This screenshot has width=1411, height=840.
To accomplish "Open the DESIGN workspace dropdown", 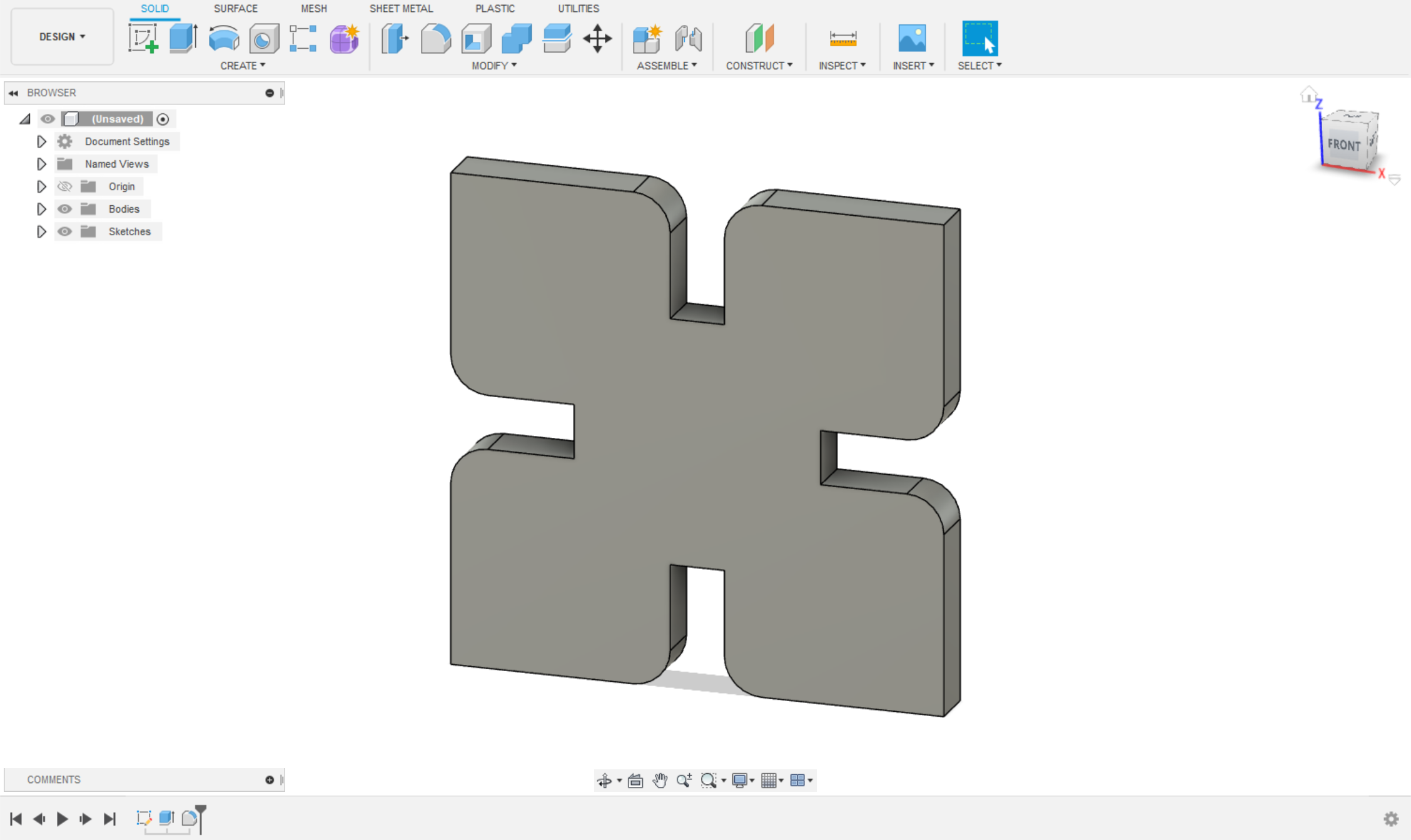I will click(x=62, y=37).
